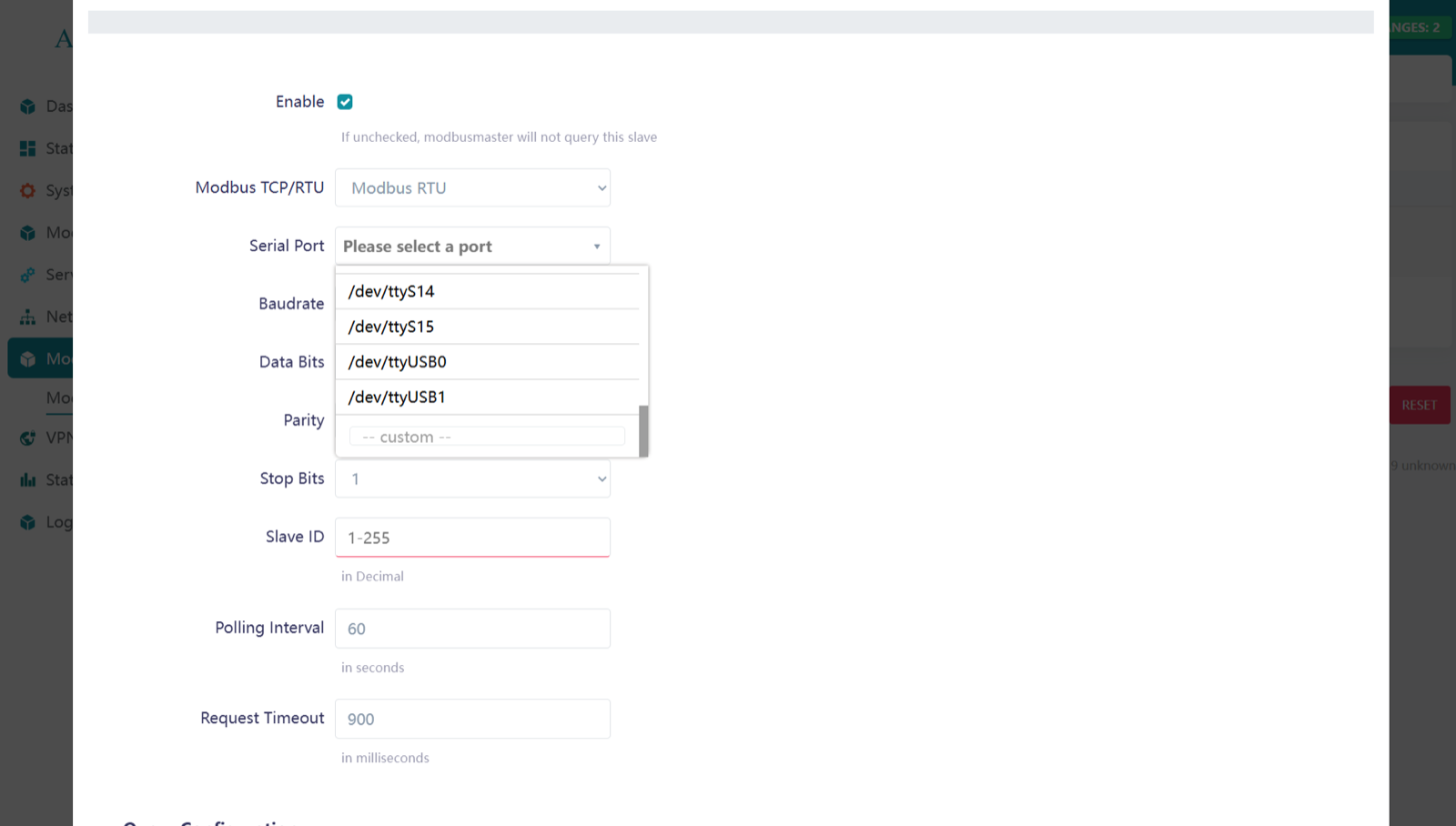Screen dimensions: 1456x826
Task: Click the custom port input field
Action: tap(487, 437)
